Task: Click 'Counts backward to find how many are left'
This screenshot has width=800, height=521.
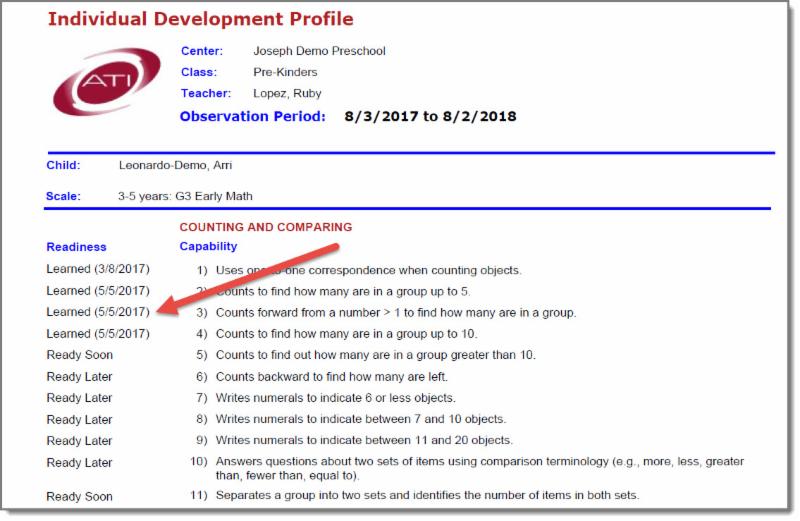Action: click(x=332, y=377)
